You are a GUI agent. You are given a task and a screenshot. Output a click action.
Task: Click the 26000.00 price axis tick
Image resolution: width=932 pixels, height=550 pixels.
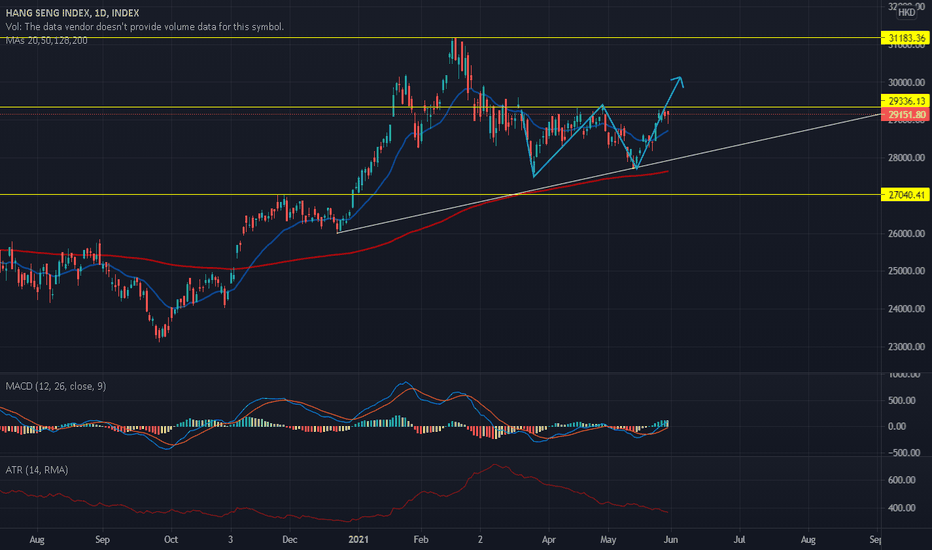[x=906, y=233]
